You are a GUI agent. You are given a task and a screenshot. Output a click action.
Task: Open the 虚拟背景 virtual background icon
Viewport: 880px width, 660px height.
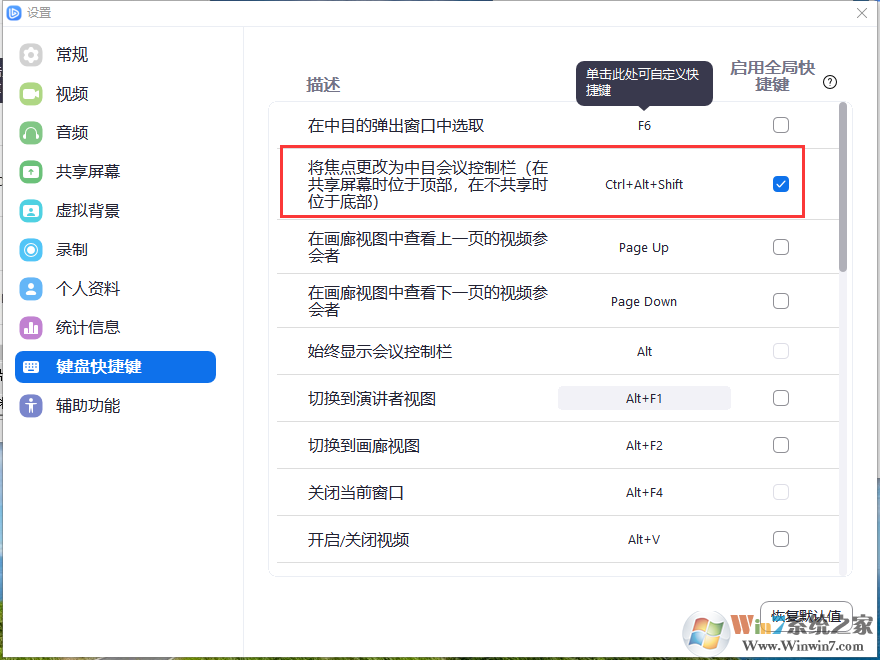tap(31, 211)
